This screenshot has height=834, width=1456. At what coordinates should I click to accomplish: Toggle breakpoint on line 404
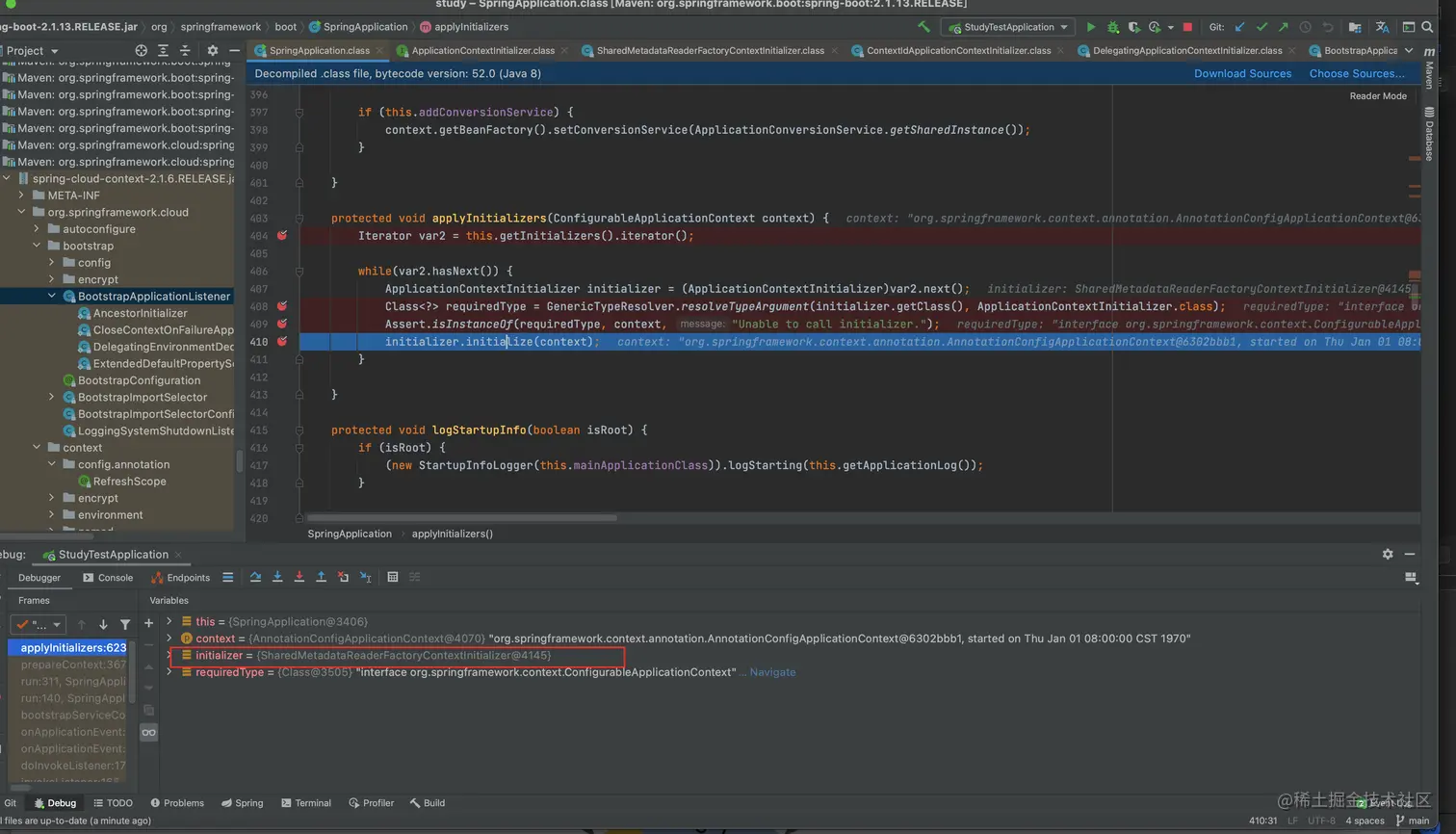point(282,235)
